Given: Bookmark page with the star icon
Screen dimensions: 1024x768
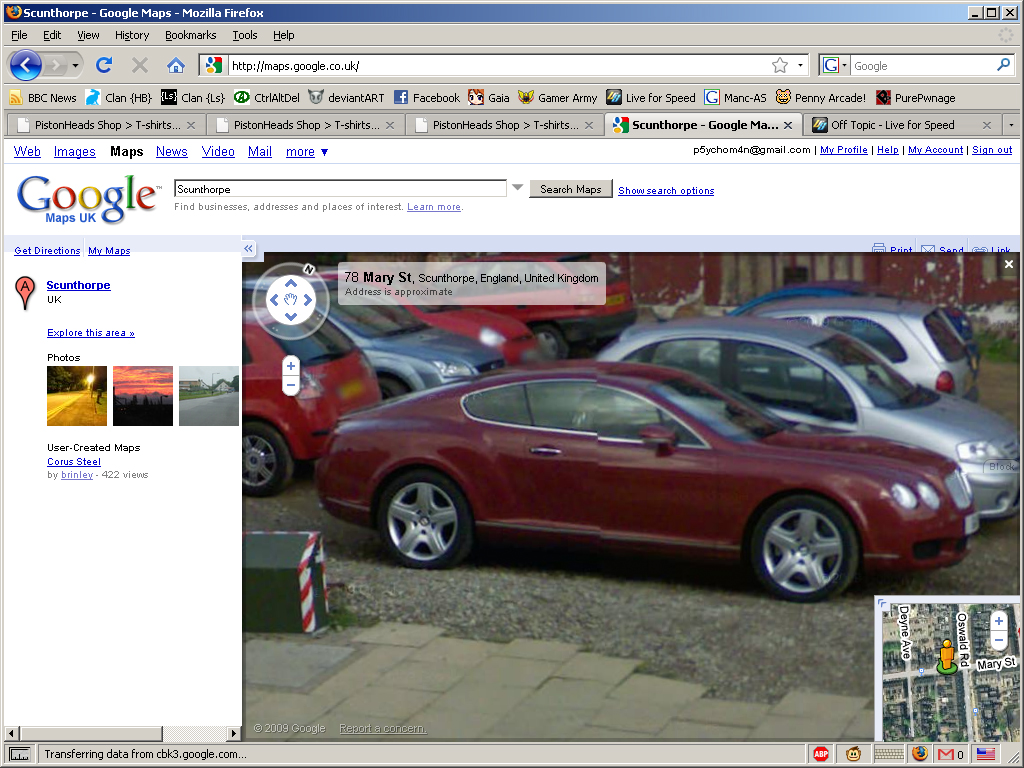Looking at the screenshot, I should 780,65.
